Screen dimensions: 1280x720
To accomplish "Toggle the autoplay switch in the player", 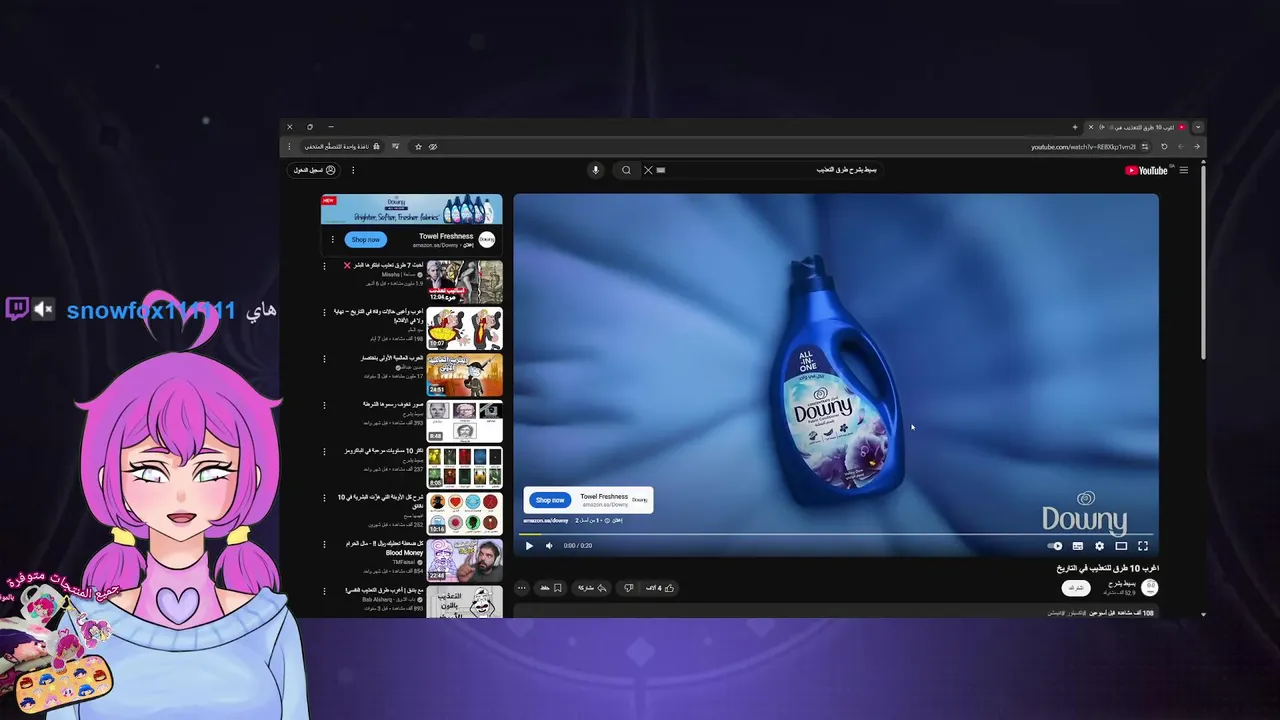I will tap(1055, 546).
